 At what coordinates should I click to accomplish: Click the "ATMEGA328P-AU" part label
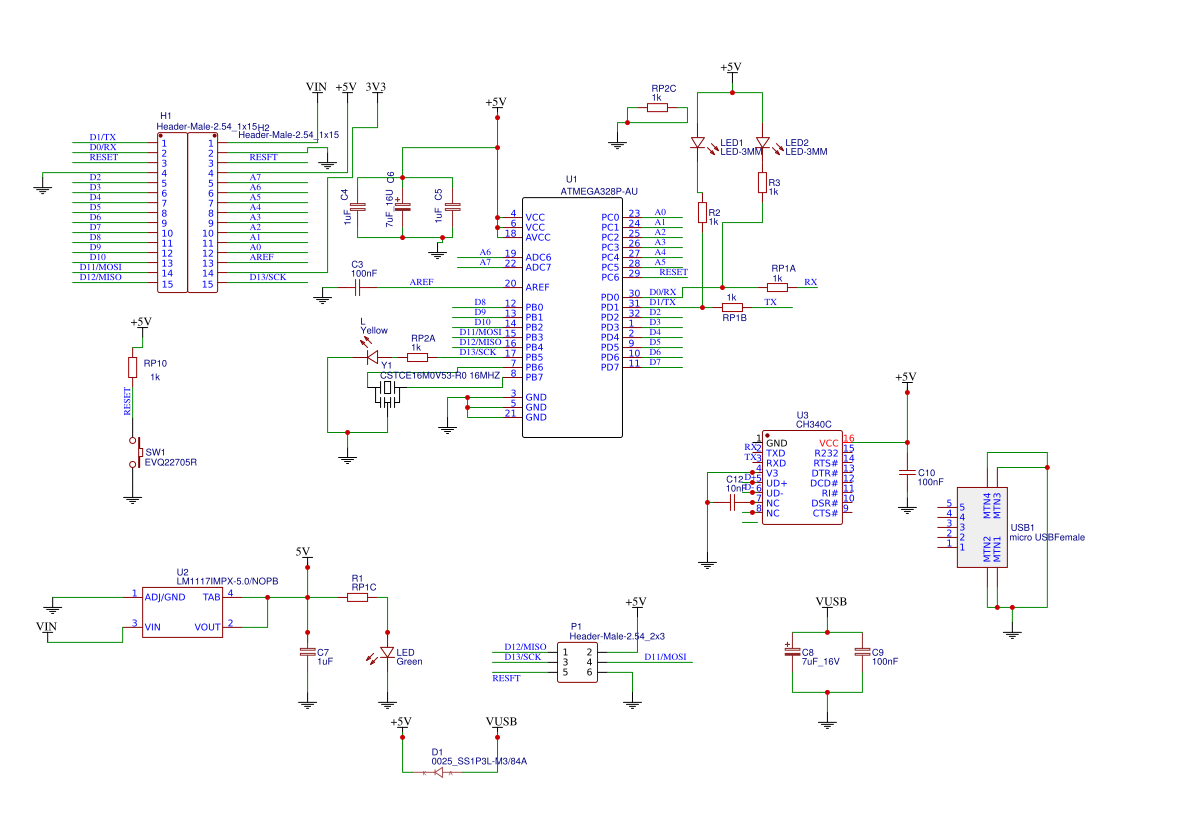pyautogui.click(x=598, y=191)
